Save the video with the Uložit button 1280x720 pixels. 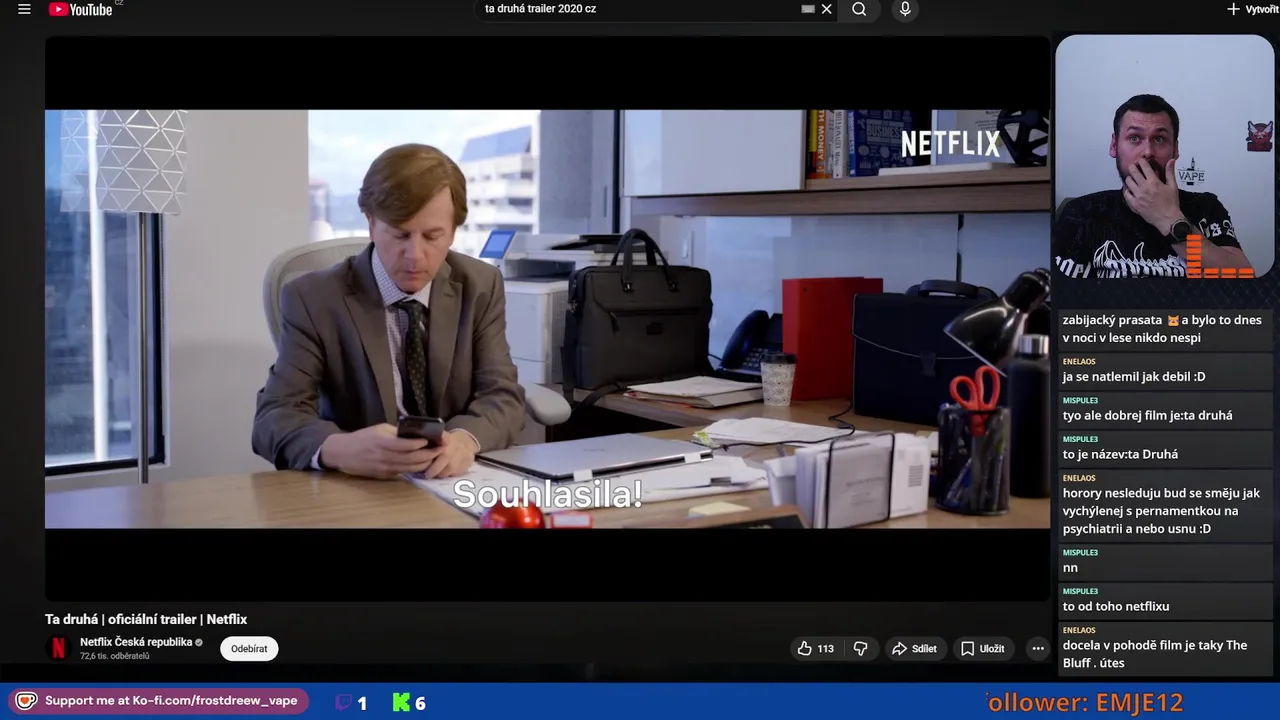pyautogui.click(x=982, y=649)
